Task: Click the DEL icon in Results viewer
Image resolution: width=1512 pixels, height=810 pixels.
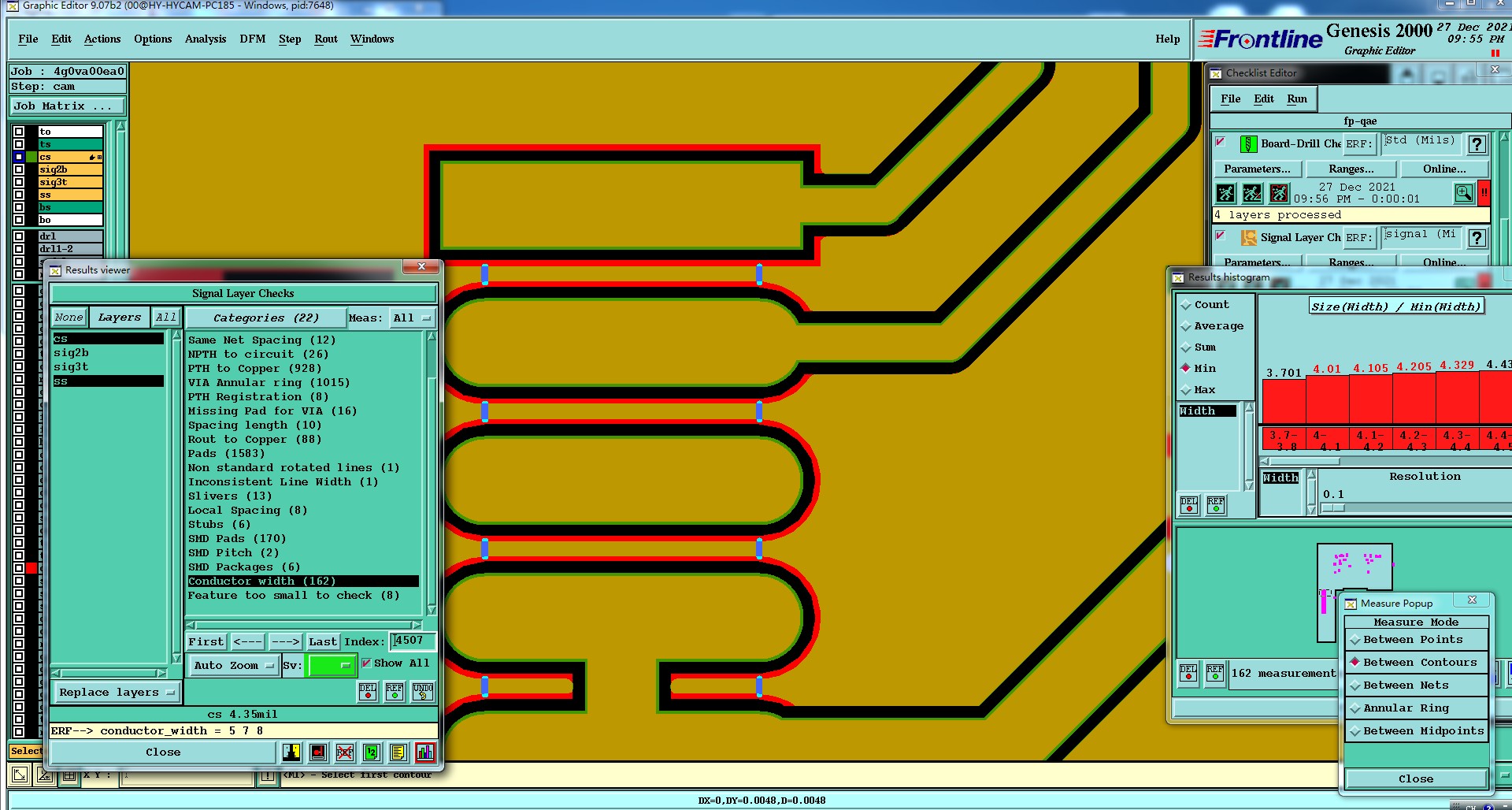Action: click(368, 691)
